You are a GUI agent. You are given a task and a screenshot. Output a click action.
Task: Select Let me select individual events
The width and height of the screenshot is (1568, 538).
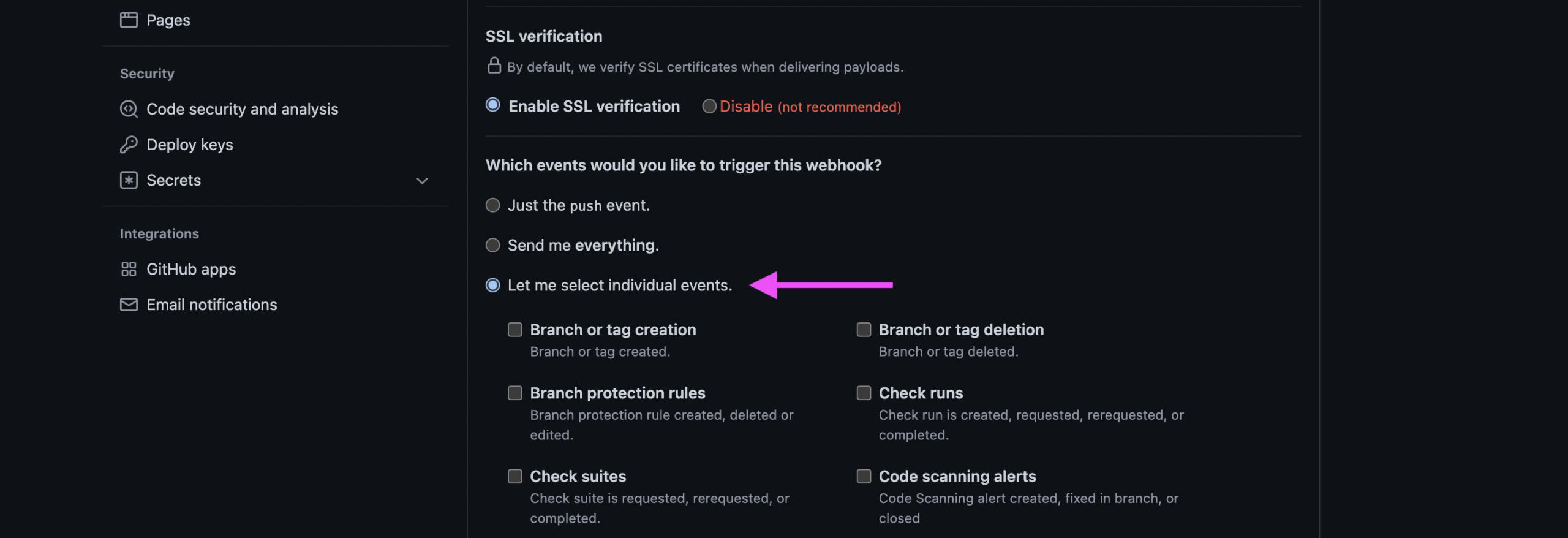493,286
